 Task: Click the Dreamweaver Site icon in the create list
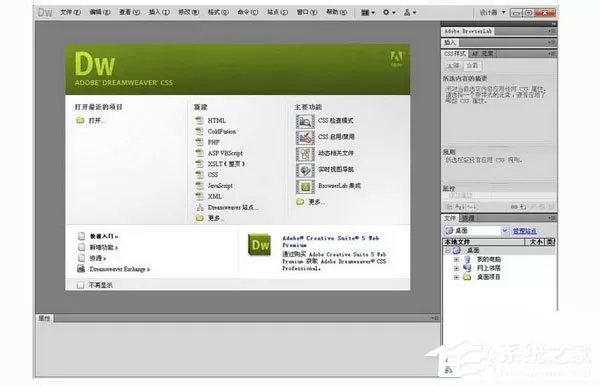200,208
